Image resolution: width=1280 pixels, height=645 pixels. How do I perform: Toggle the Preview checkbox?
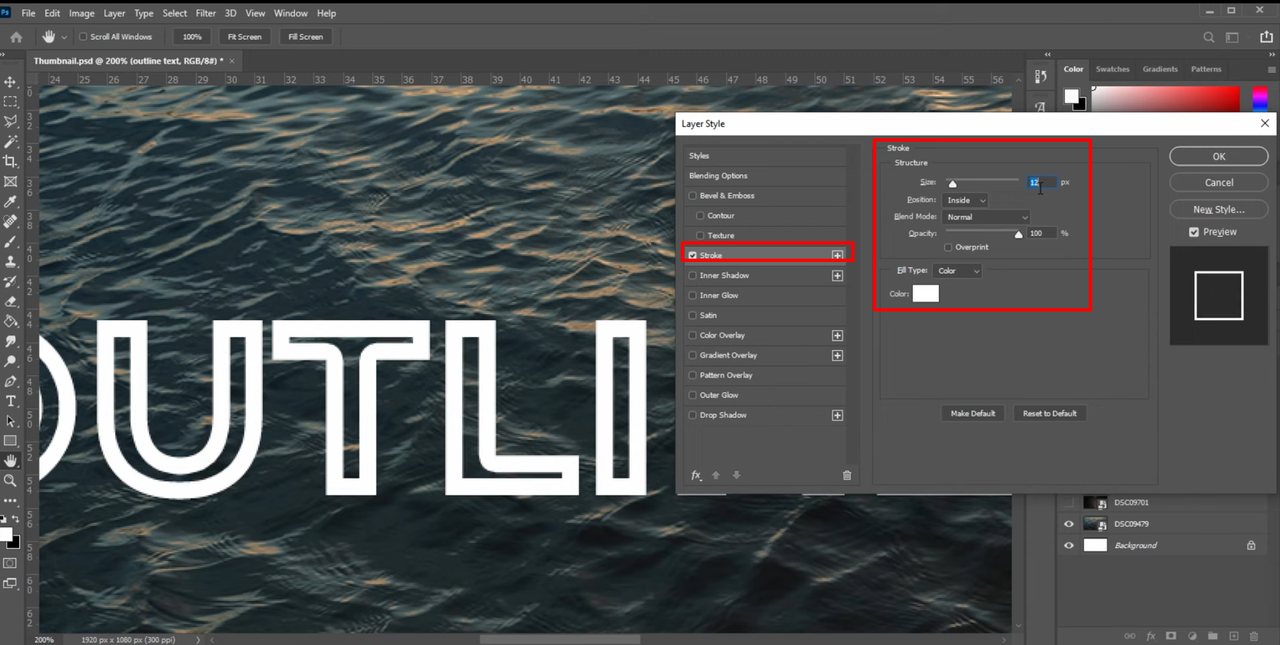1194,232
